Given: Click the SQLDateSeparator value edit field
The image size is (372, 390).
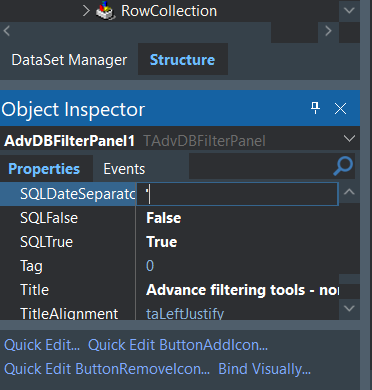Looking at the screenshot, I should [237, 194].
